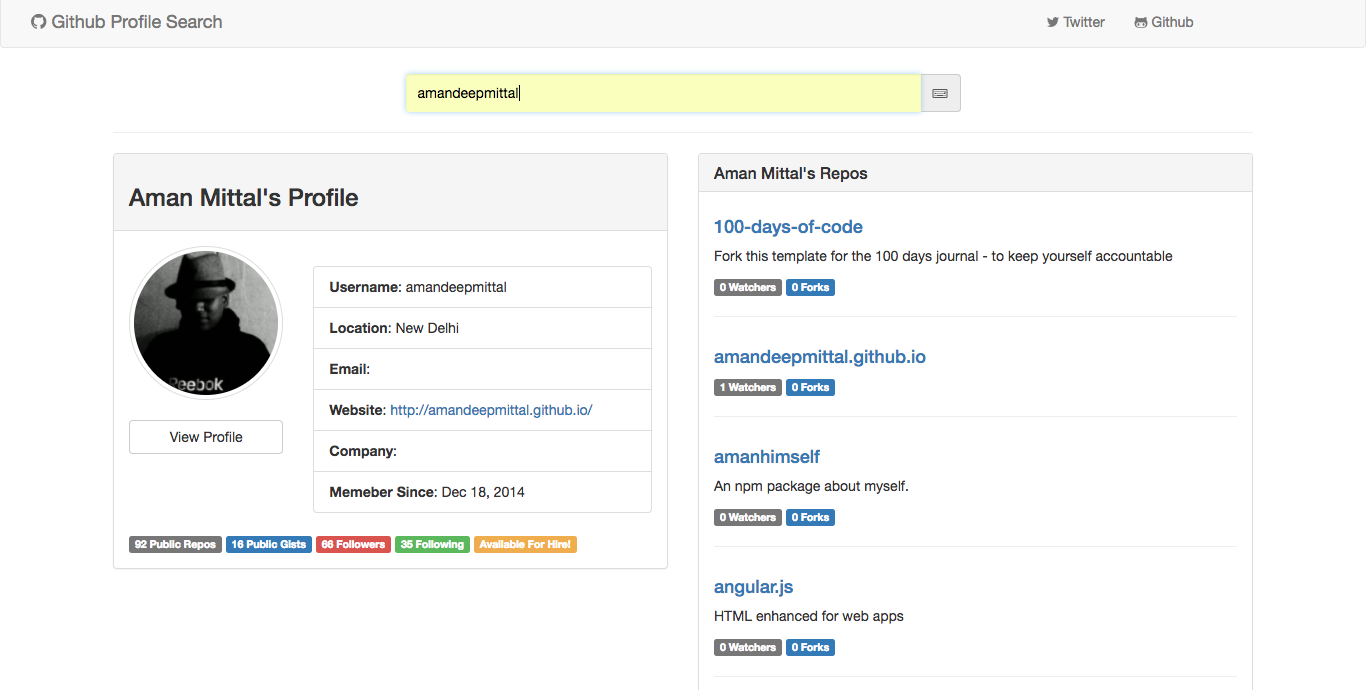1366x690 pixels.
Task: Click the 'An npm package about myself.' description
Action: pyautogui.click(x=811, y=486)
